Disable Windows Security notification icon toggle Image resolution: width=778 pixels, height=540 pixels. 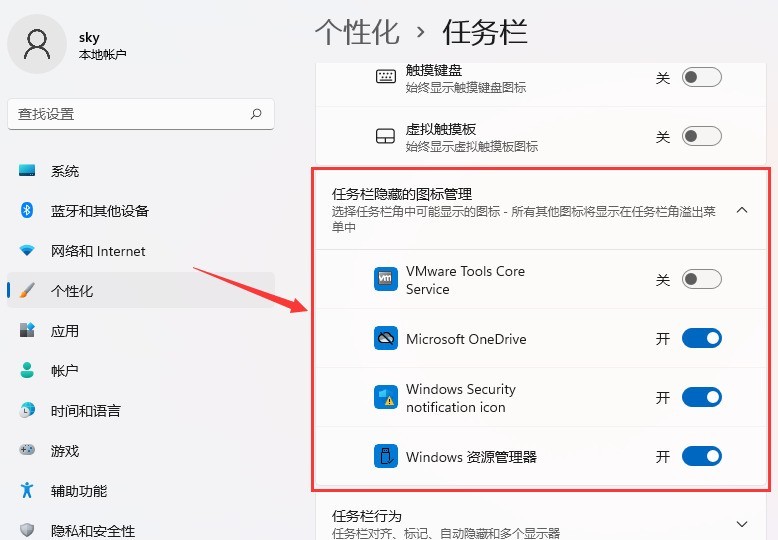pos(702,398)
